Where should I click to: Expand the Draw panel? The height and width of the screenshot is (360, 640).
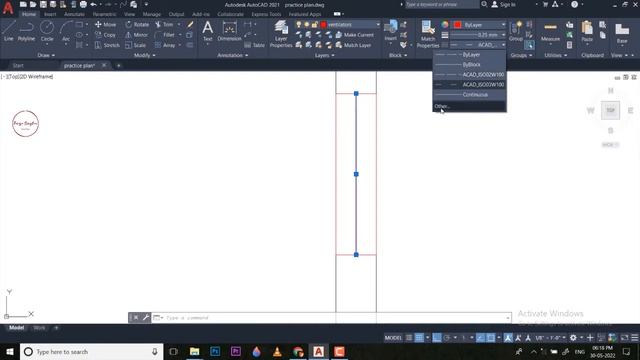coord(46,55)
